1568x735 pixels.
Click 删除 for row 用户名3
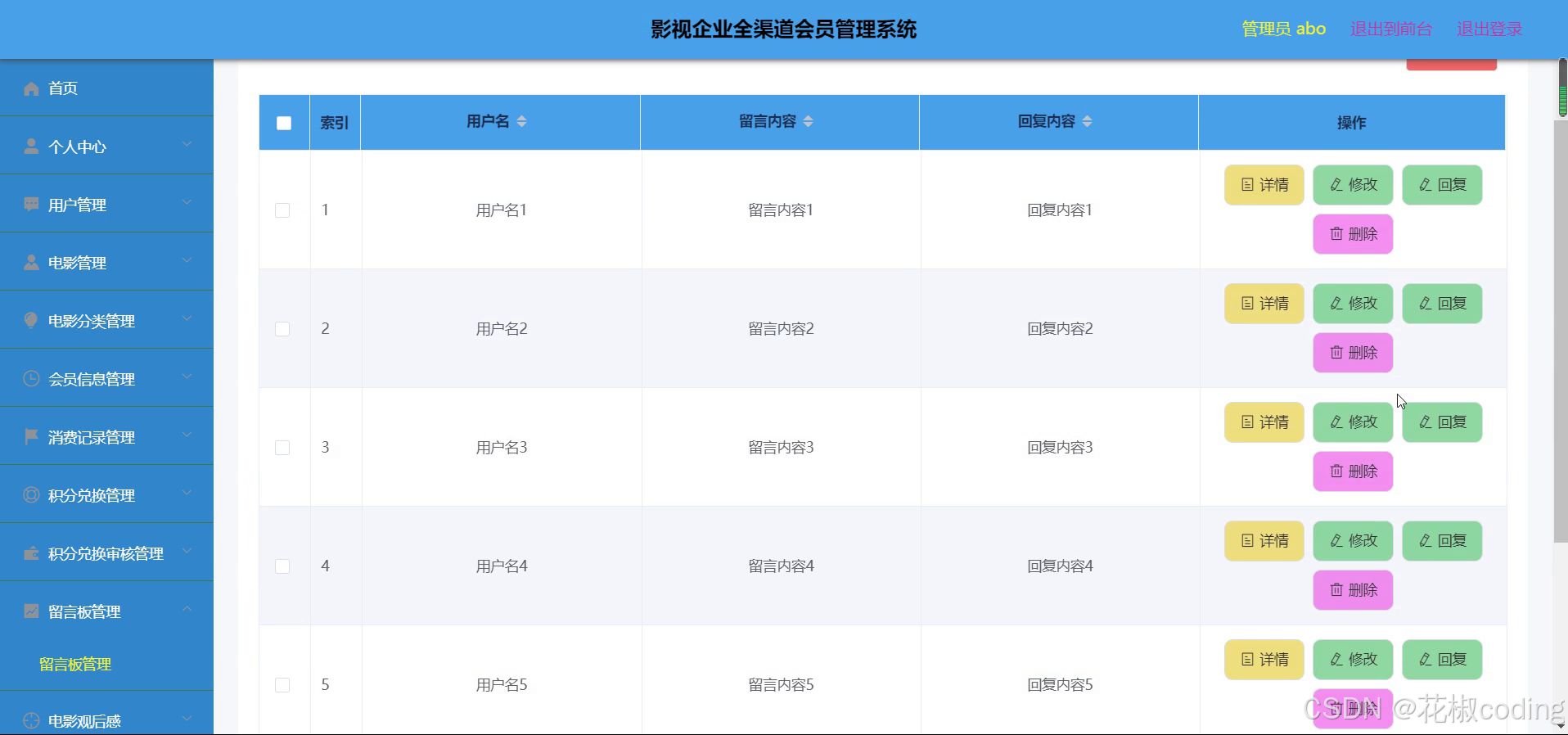1353,471
